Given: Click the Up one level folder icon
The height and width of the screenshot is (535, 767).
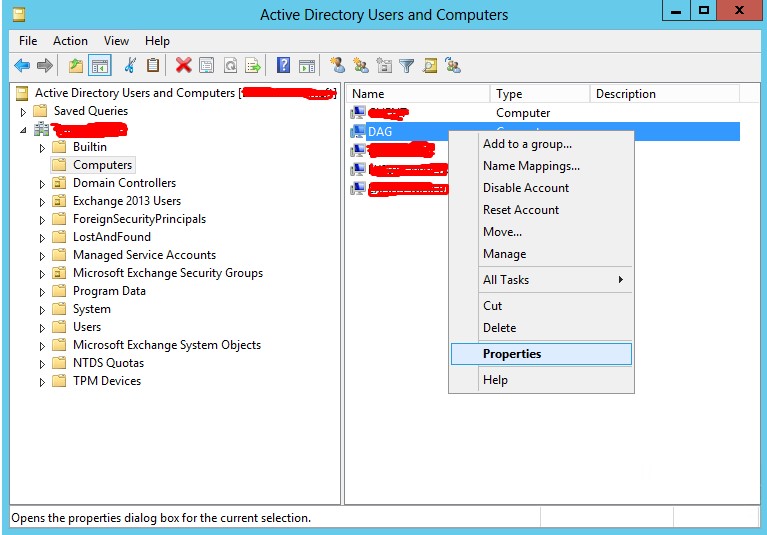Looking at the screenshot, I should tap(76, 66).
